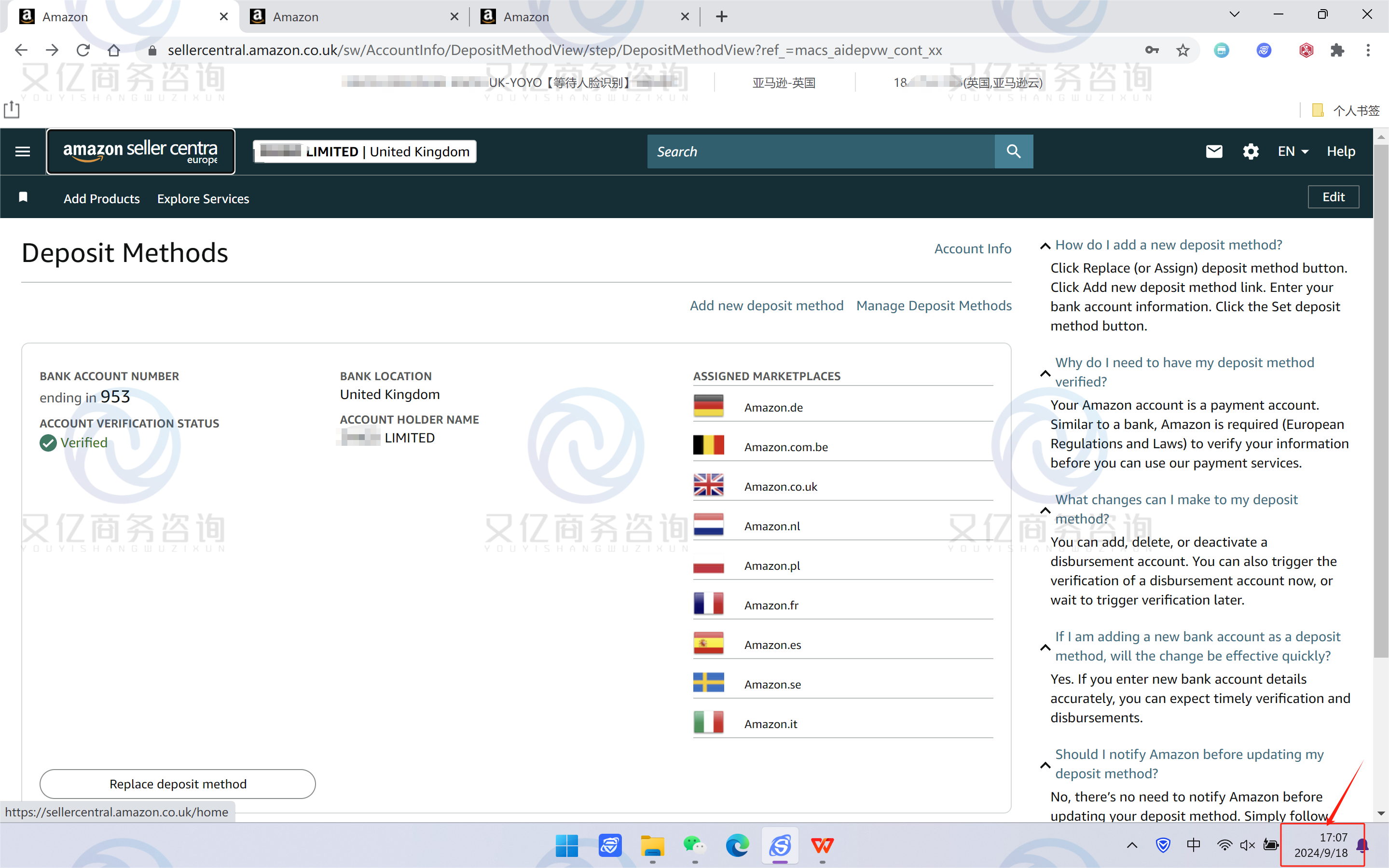The width and height of the screenshot is (1389, 868).
Task: Go to the browser home page icon
Action: click(114, 51)
